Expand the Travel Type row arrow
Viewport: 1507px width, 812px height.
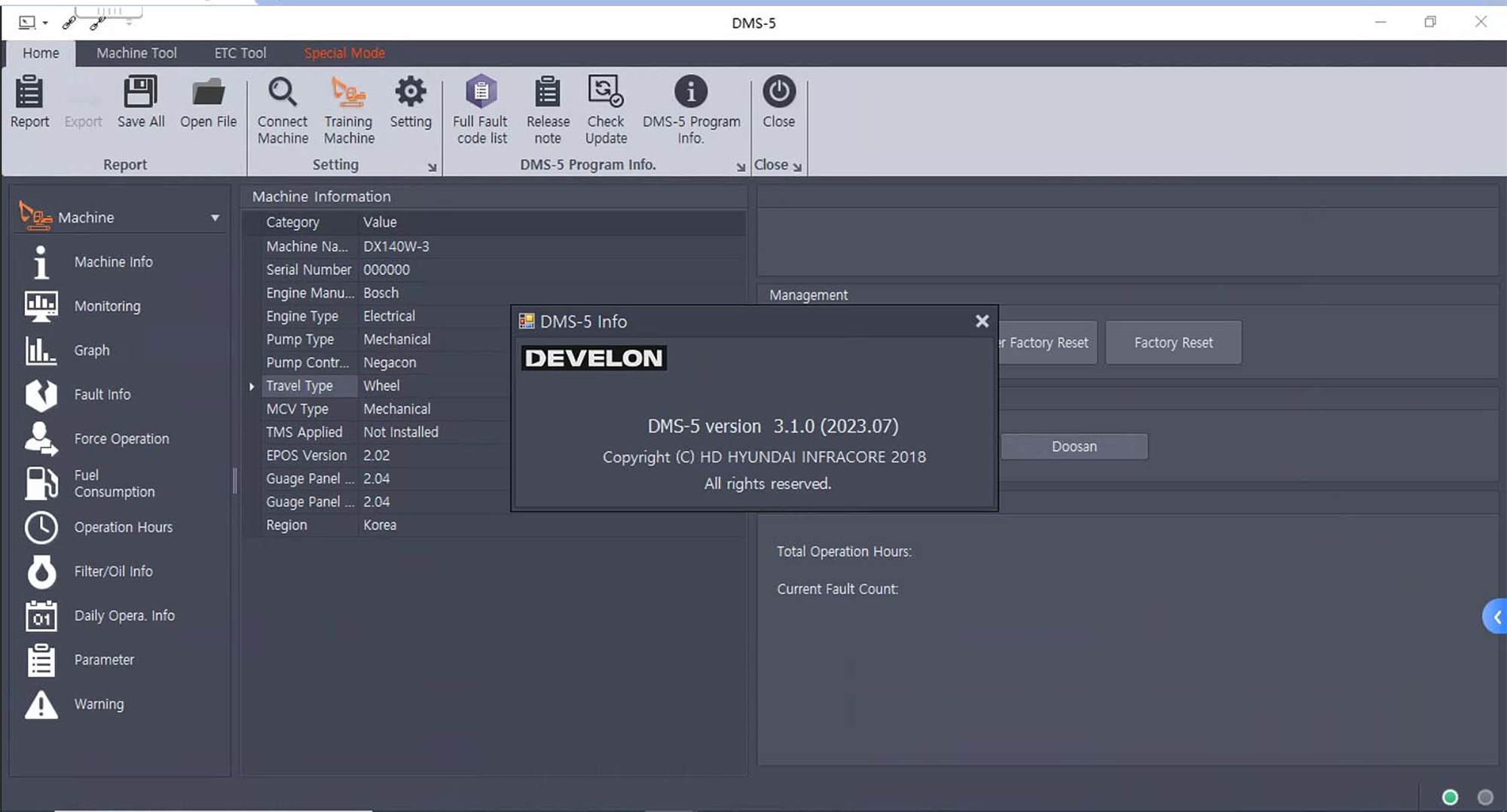(x=252, y=386)
